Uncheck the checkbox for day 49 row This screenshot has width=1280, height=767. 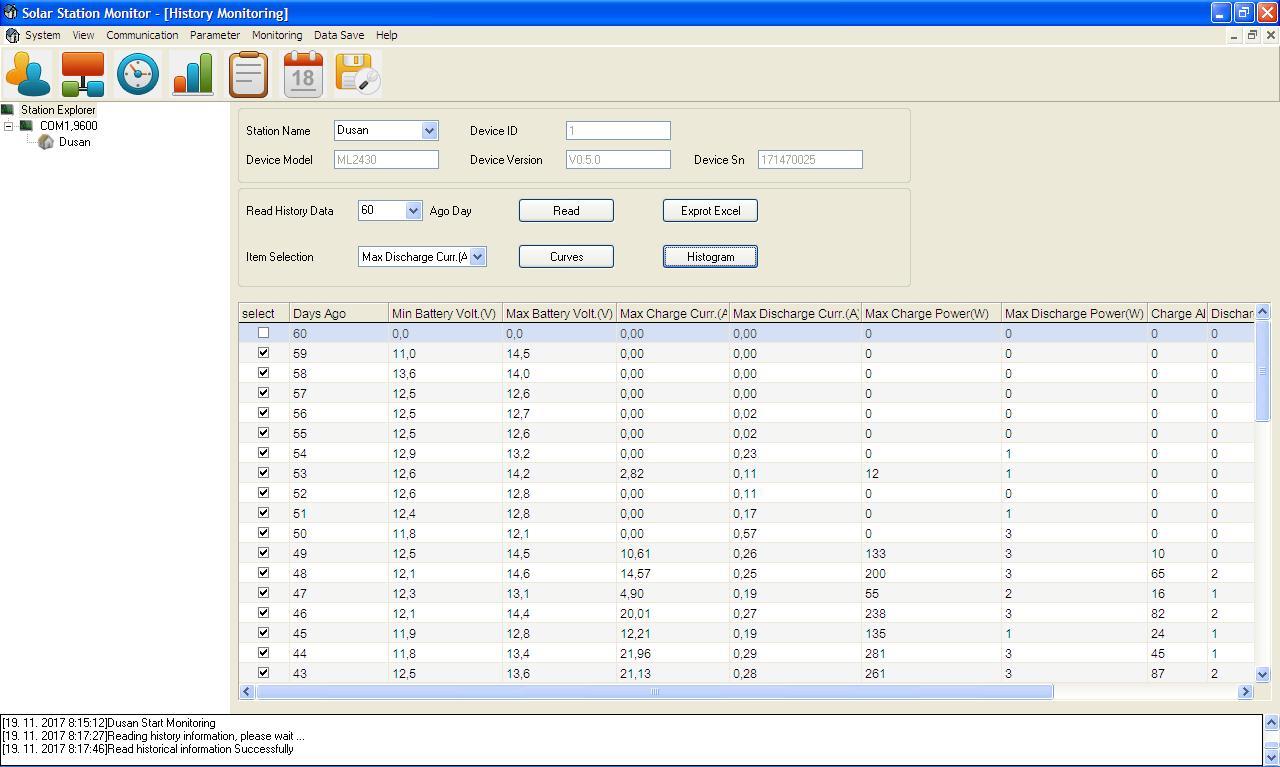click(x=263, y=553)
